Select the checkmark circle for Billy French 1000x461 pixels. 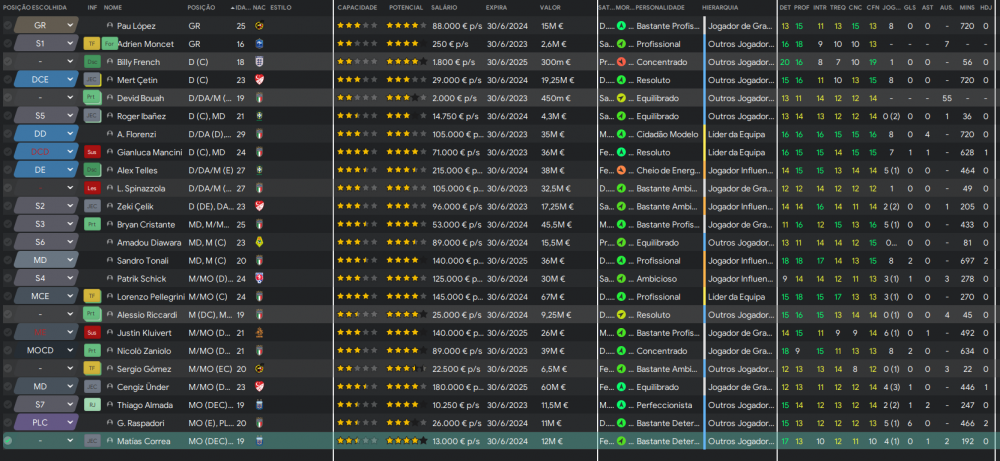point(8,62)
